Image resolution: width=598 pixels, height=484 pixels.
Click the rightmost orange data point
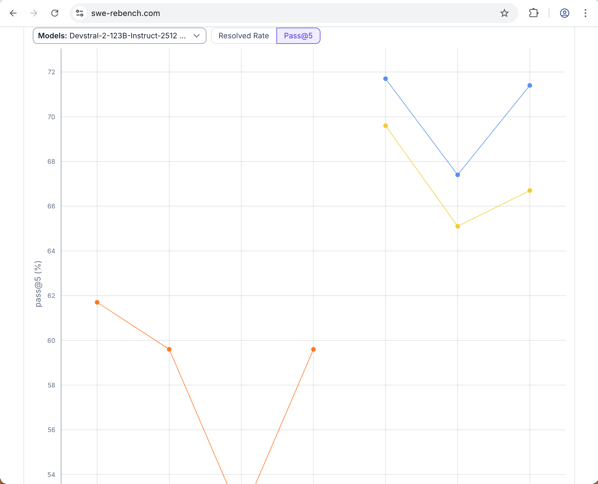tap(313, 349)
